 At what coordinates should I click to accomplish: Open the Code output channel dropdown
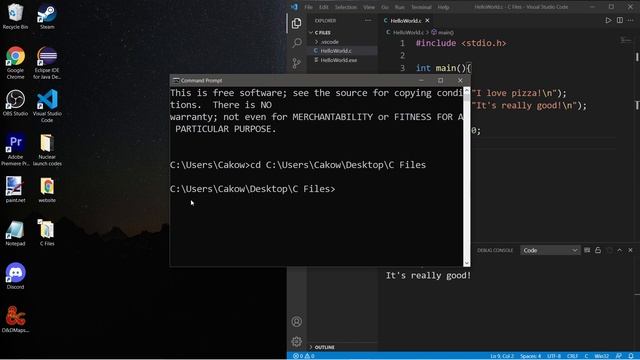(550, 250)
